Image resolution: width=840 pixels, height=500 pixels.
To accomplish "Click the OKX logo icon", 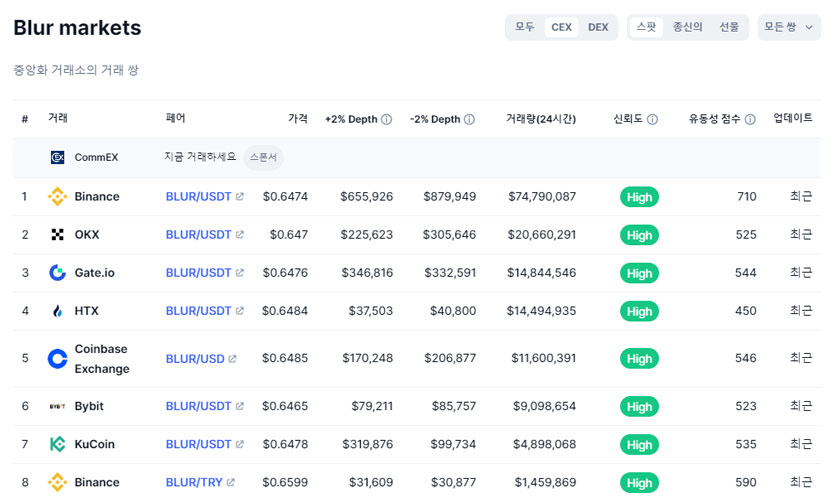I will tap(57, 235).
